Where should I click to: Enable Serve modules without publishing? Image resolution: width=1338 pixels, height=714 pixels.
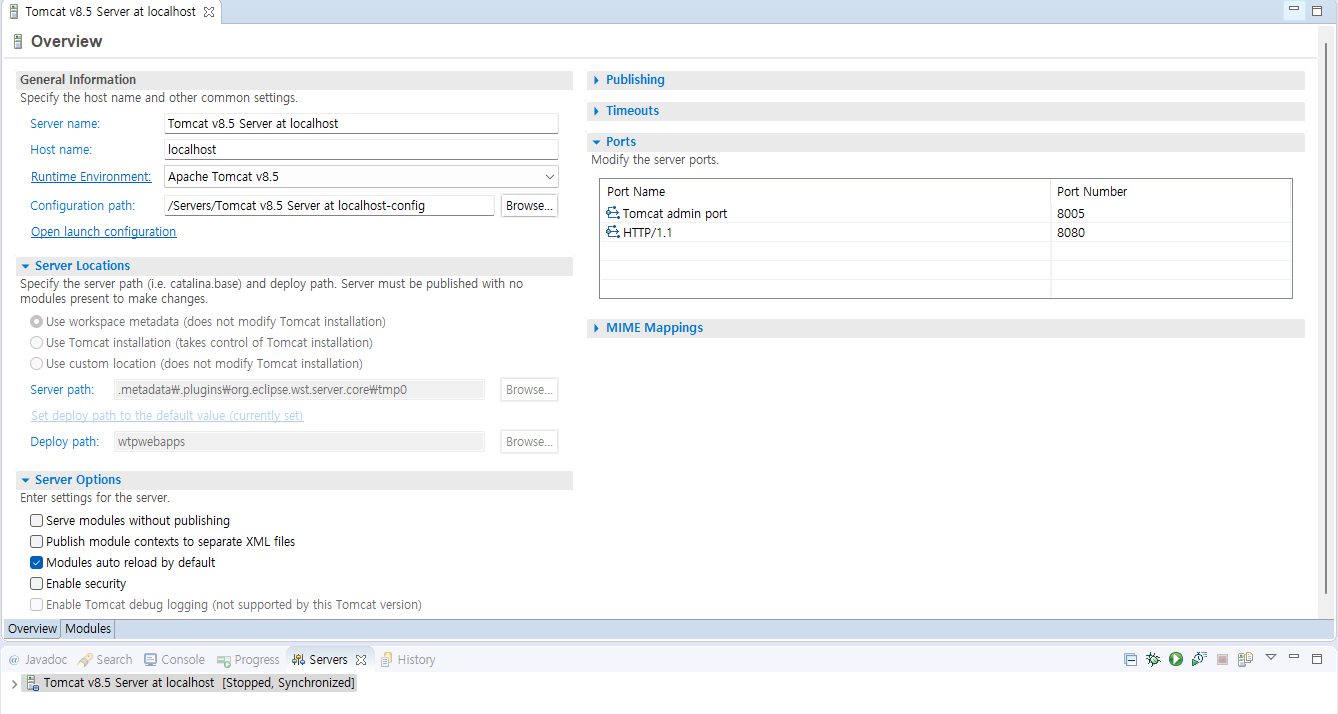pos(37,521)
